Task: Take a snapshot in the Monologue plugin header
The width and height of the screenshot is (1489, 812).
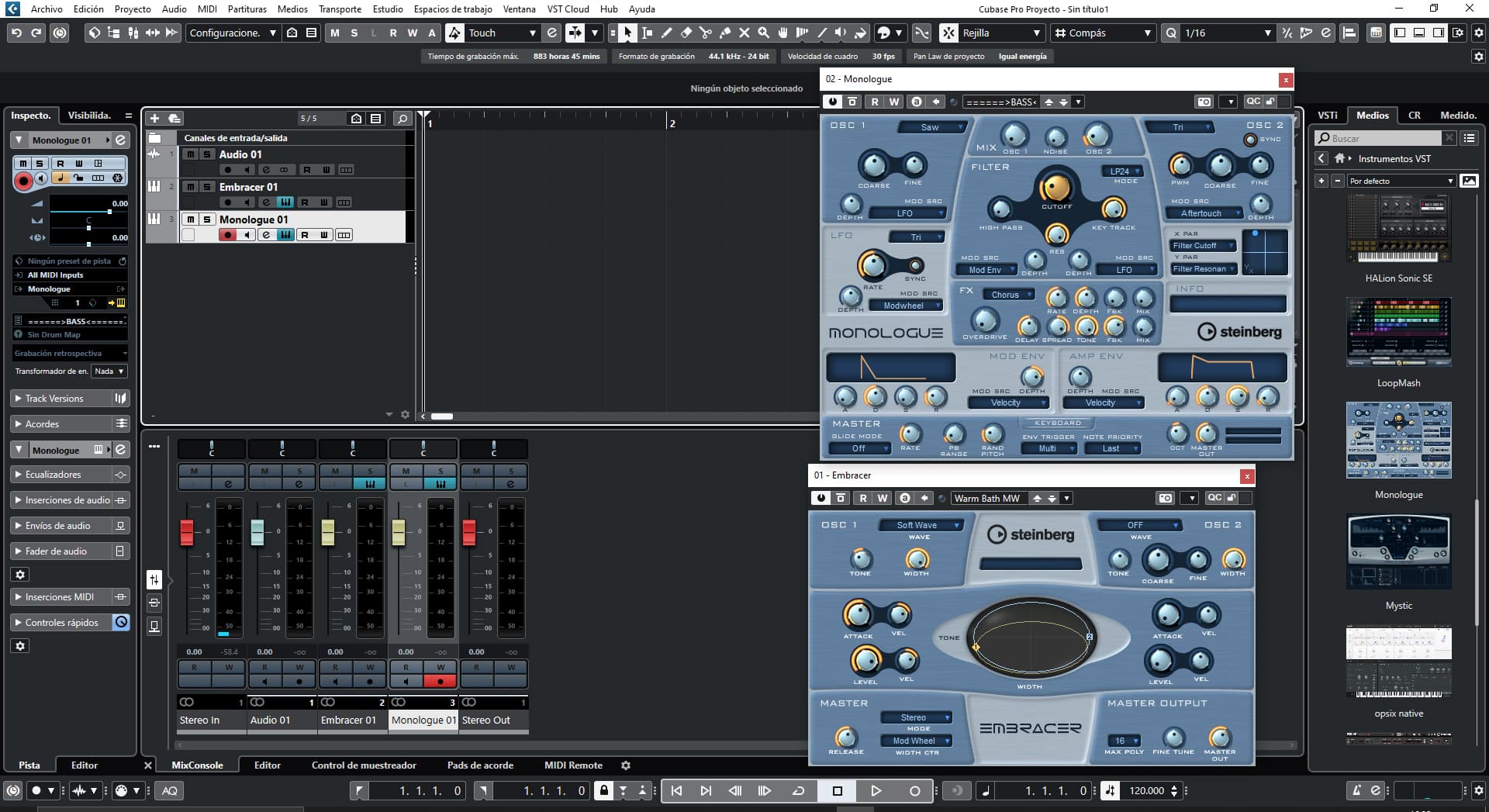Action: 1204,101
